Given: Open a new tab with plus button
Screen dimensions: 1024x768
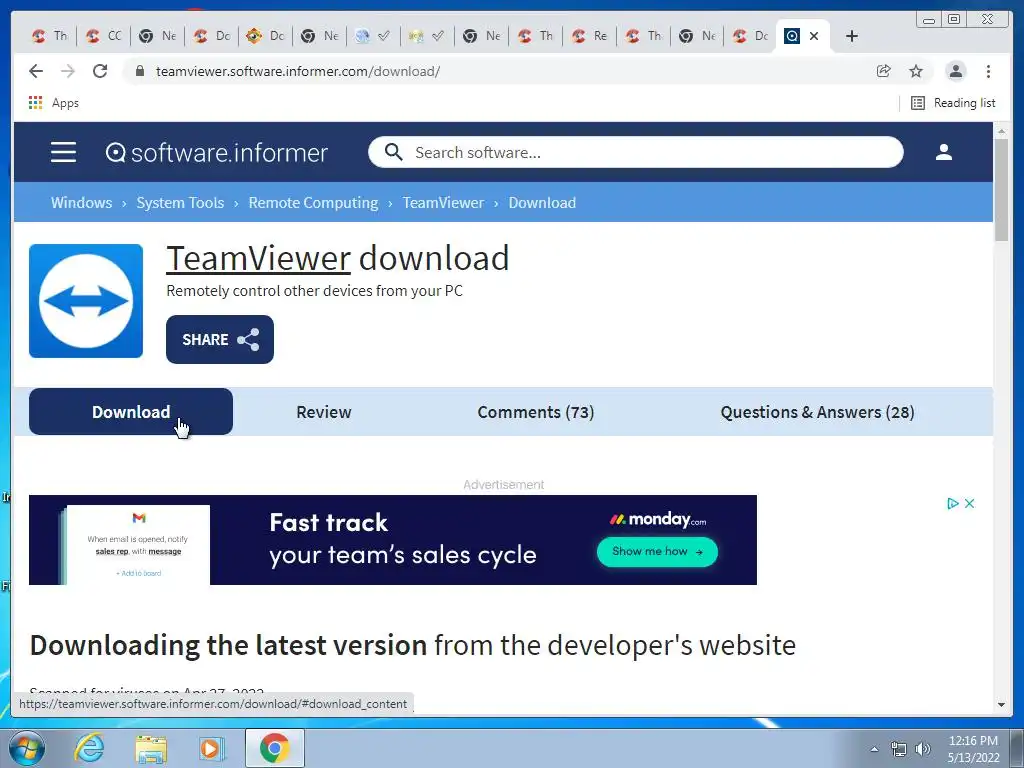Looking at the screenshot, I should pos(852,36).
